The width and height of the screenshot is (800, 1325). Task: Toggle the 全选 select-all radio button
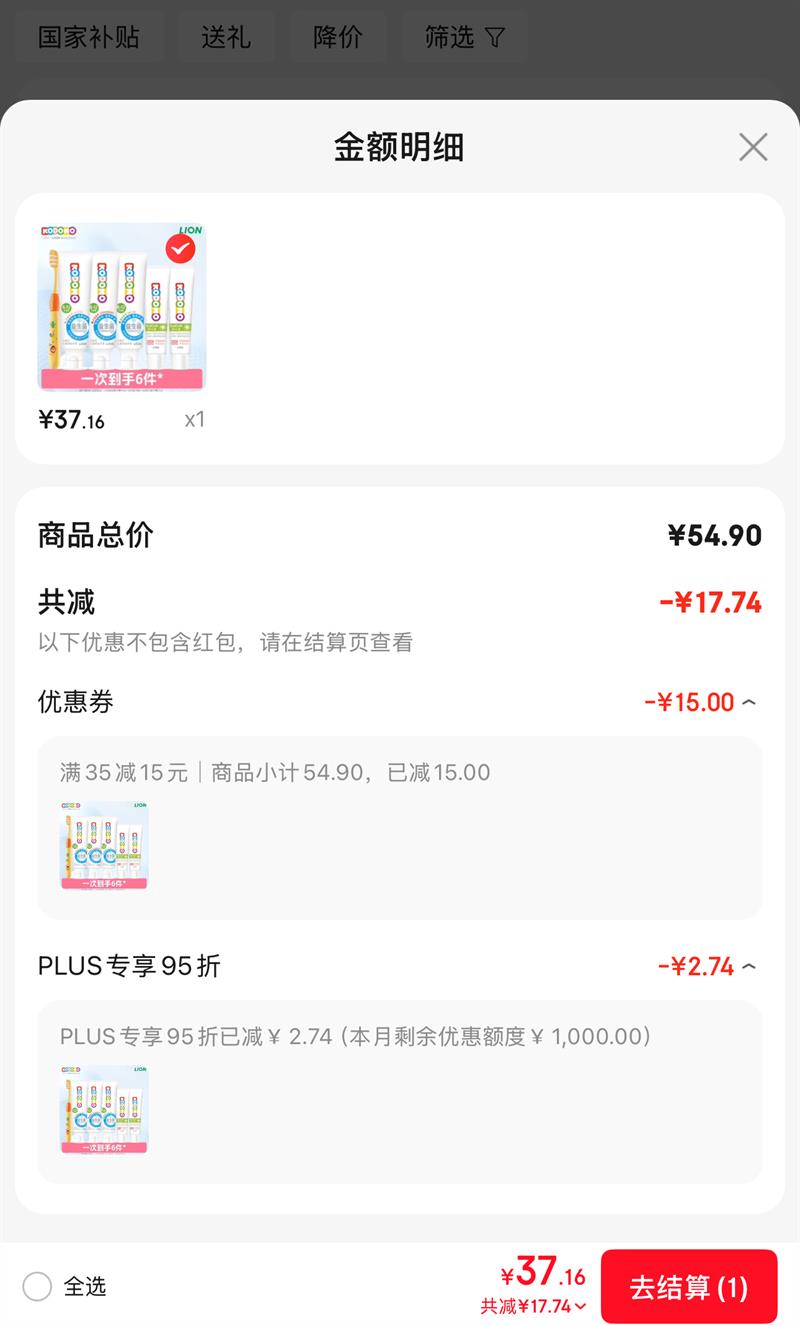[37, 1286]
